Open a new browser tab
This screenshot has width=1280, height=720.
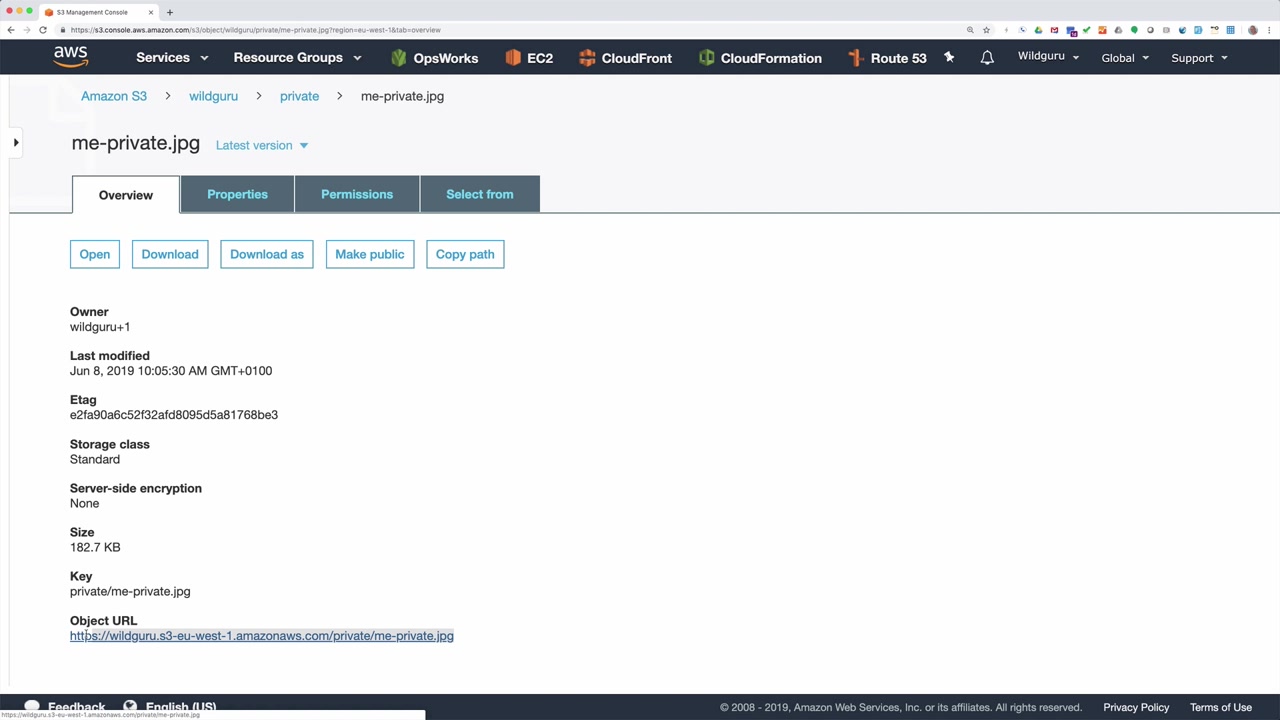[170, 12]
